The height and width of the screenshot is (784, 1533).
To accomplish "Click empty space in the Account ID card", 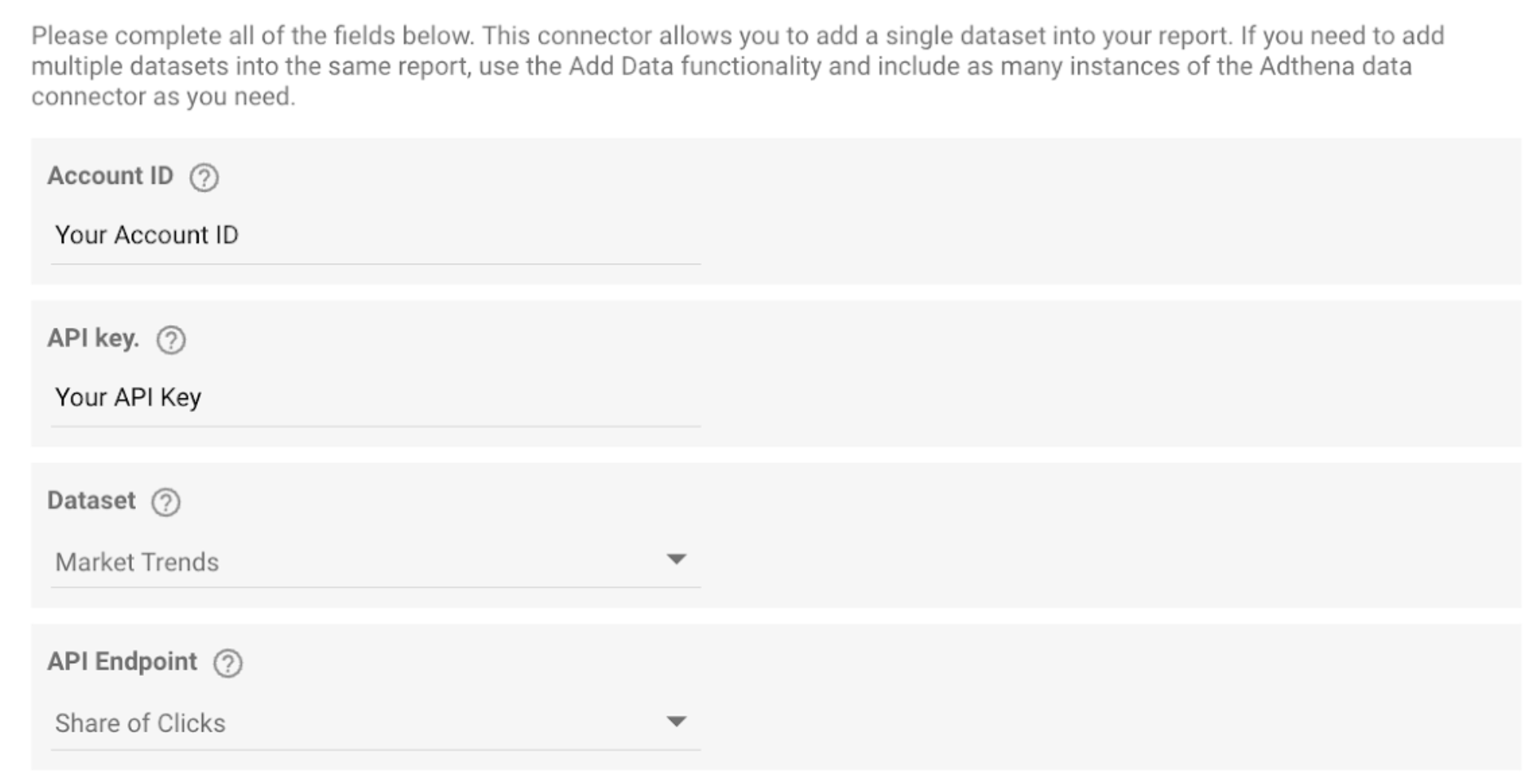I will [x=1113, y=212].
